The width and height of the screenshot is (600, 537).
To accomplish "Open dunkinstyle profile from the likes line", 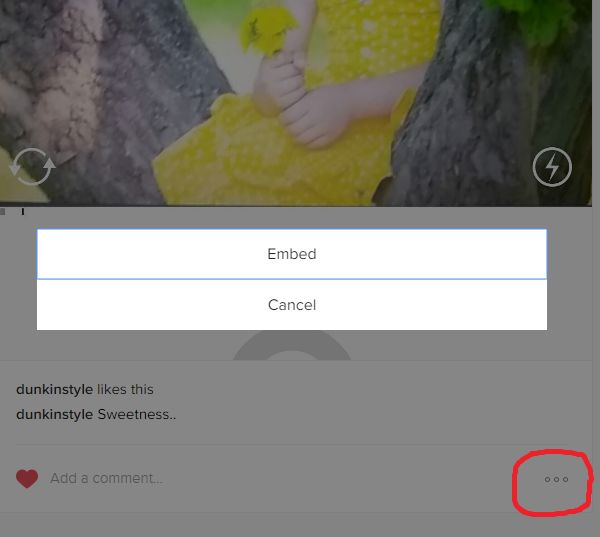I will (x=54, y=389).
